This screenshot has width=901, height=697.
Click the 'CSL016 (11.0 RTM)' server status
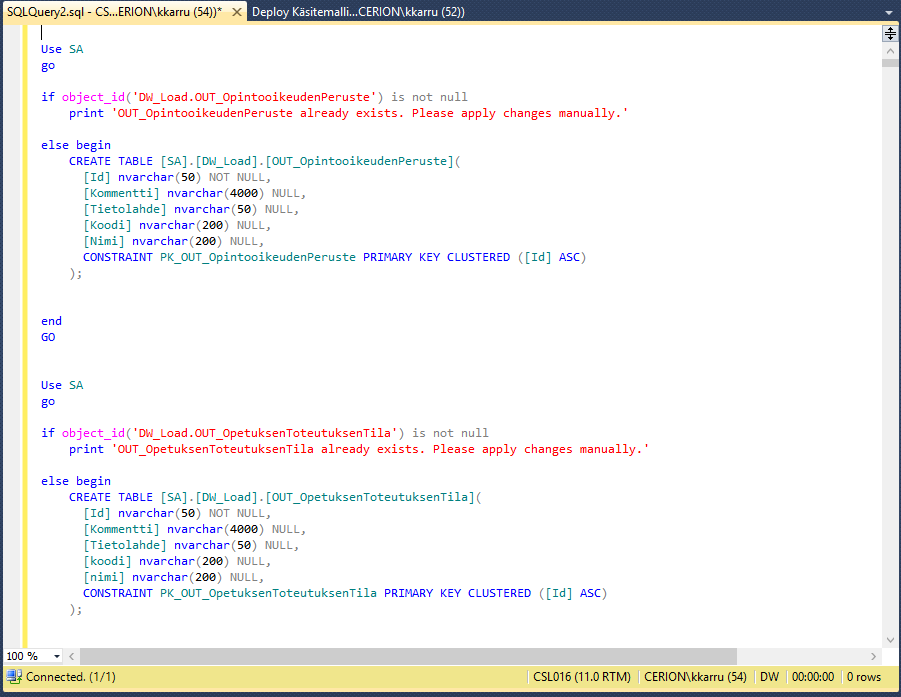pos(582,677)
